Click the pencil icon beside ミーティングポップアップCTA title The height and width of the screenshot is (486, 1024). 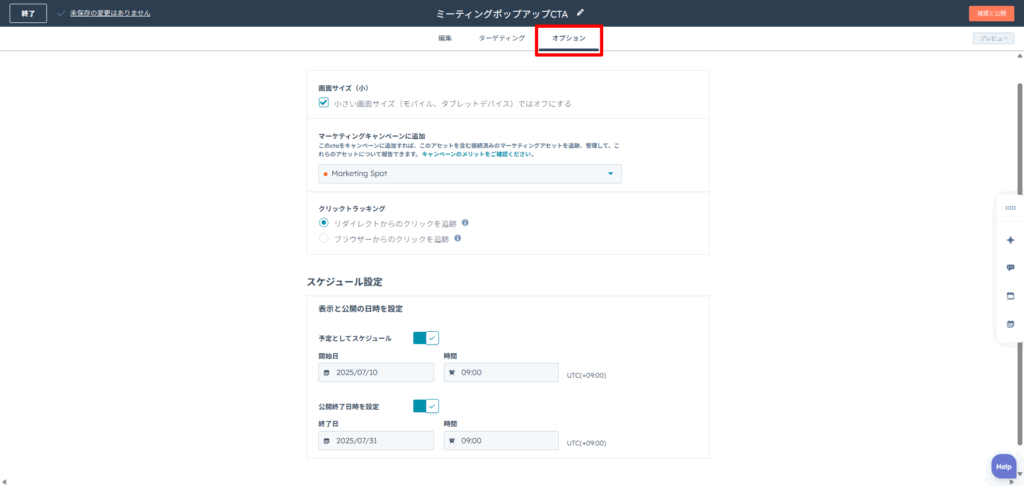(x=581, y=12)
